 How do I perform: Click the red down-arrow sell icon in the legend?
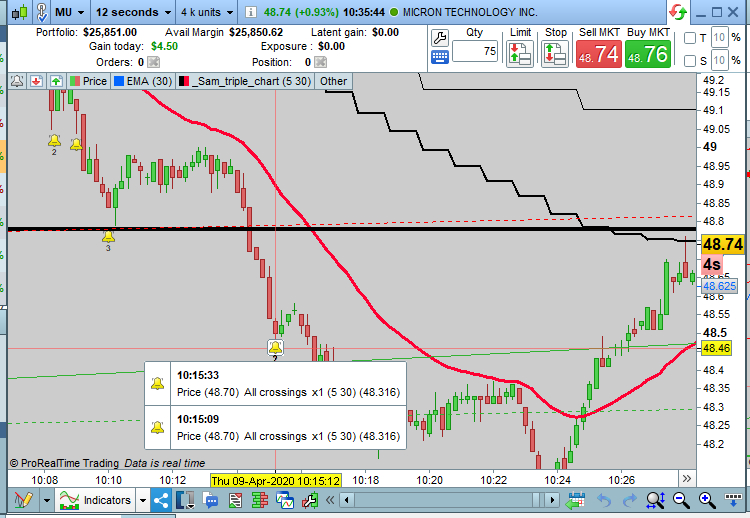pos(36,81)
